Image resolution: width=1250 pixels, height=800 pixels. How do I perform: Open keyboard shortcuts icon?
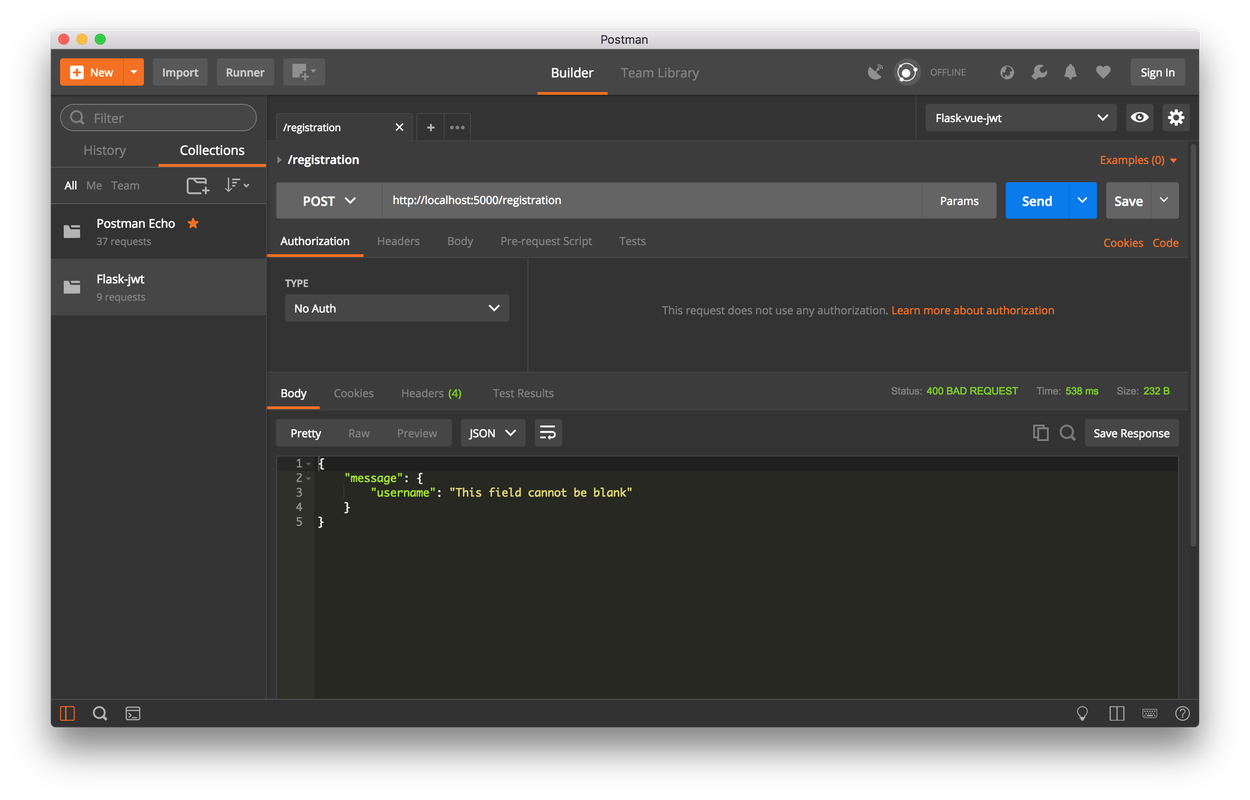coord(1150,713)
